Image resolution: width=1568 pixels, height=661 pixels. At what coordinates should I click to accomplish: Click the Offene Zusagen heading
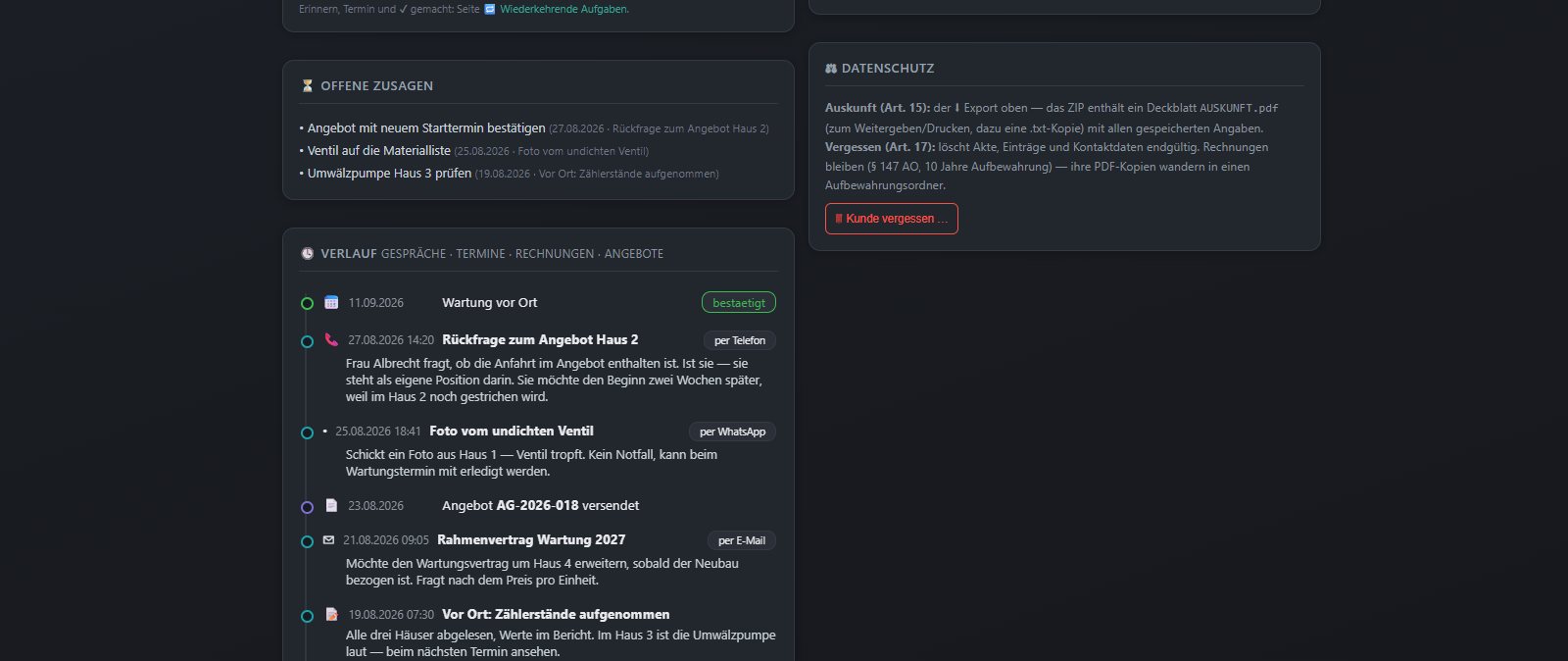click(376, 86)
